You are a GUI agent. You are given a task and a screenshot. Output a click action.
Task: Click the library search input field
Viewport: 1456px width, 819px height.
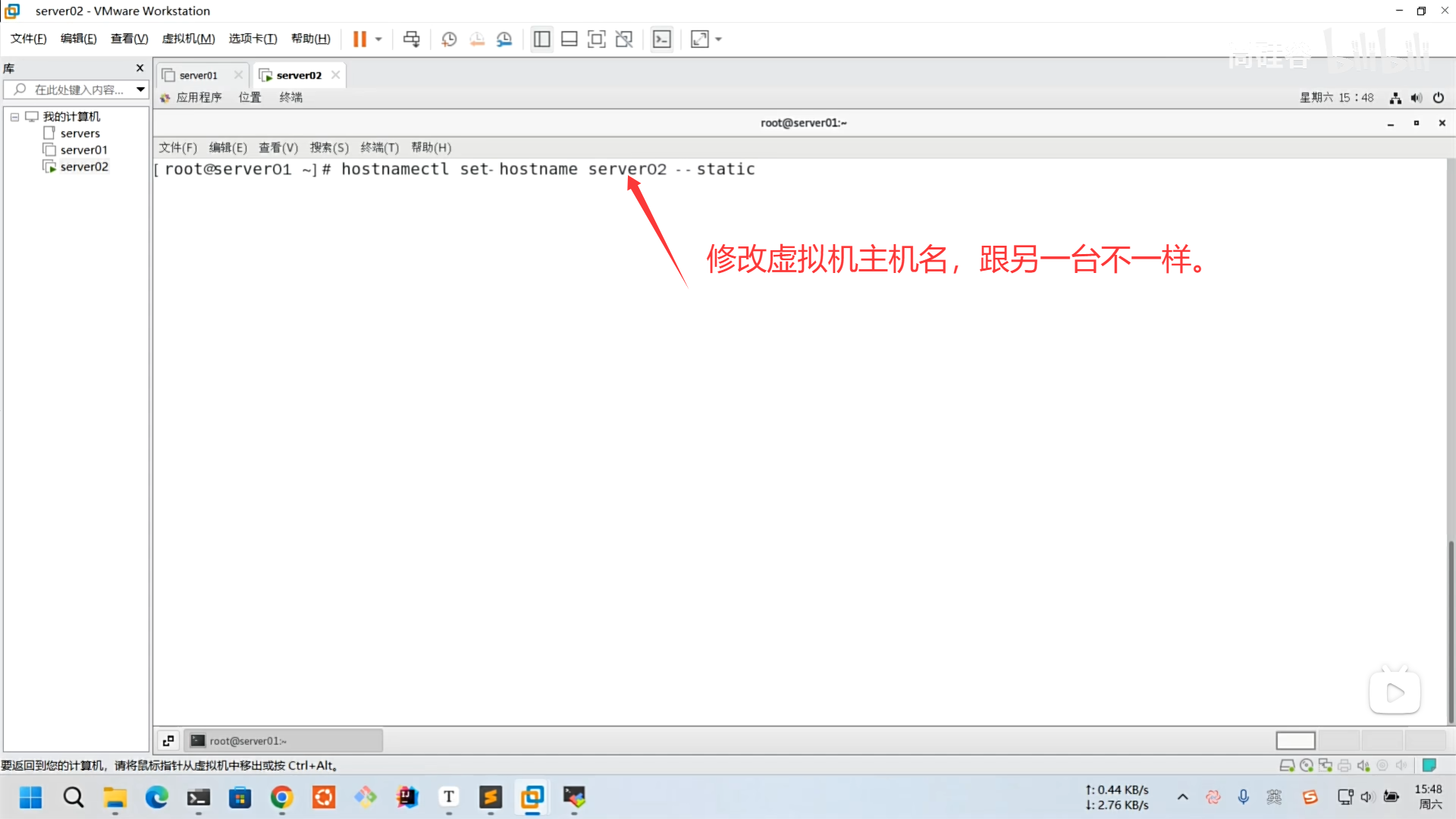(x=79, y=89)
